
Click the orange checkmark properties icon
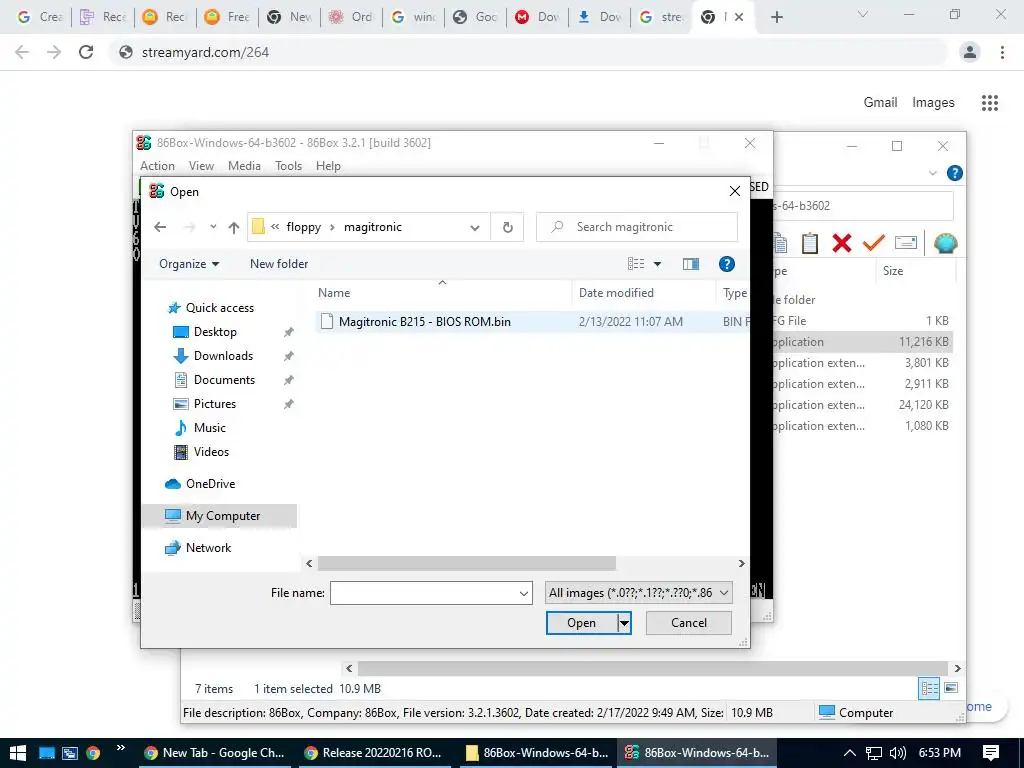click(x=874, y=243)
